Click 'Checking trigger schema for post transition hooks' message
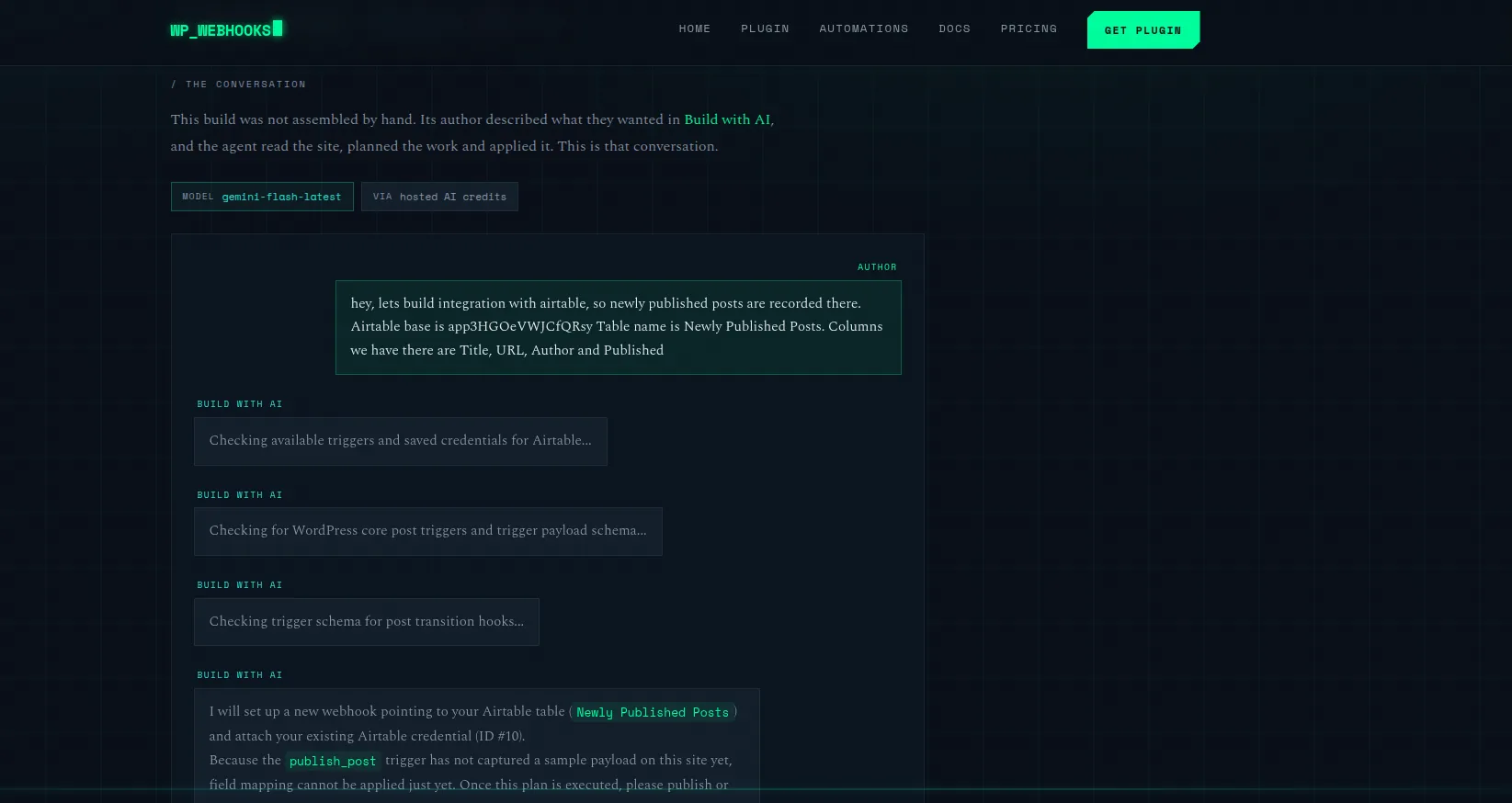This screenshot has width=1512, height=803. (x=367, y=622)
